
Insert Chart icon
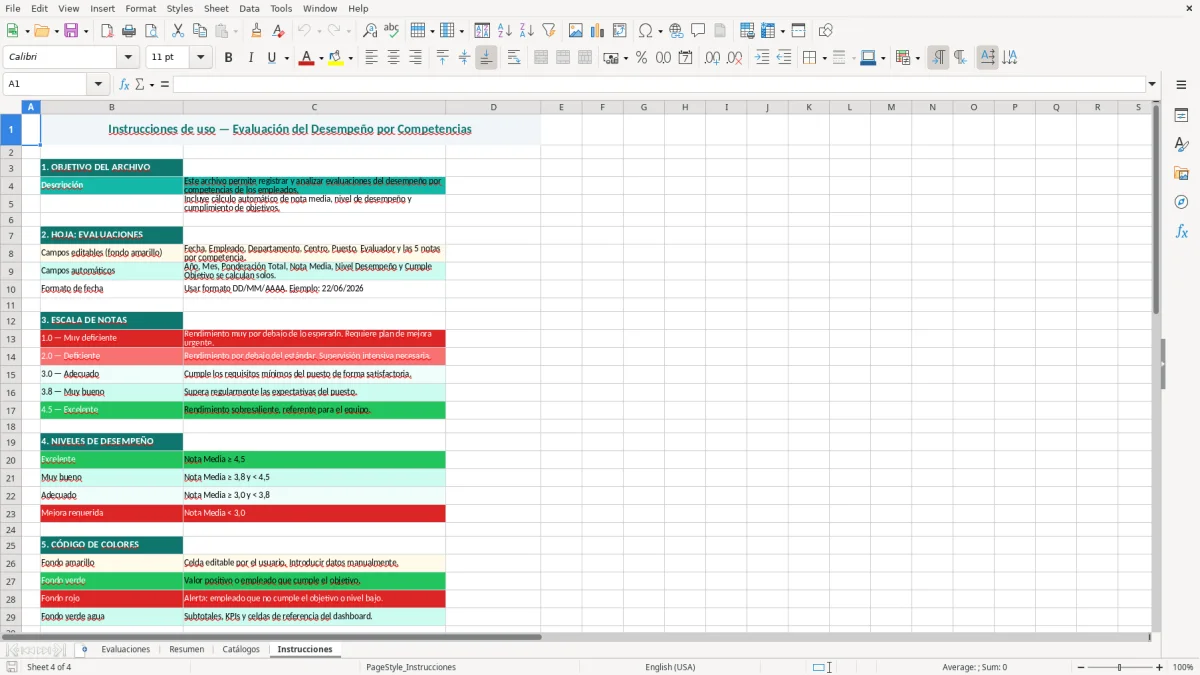(598, 31)
